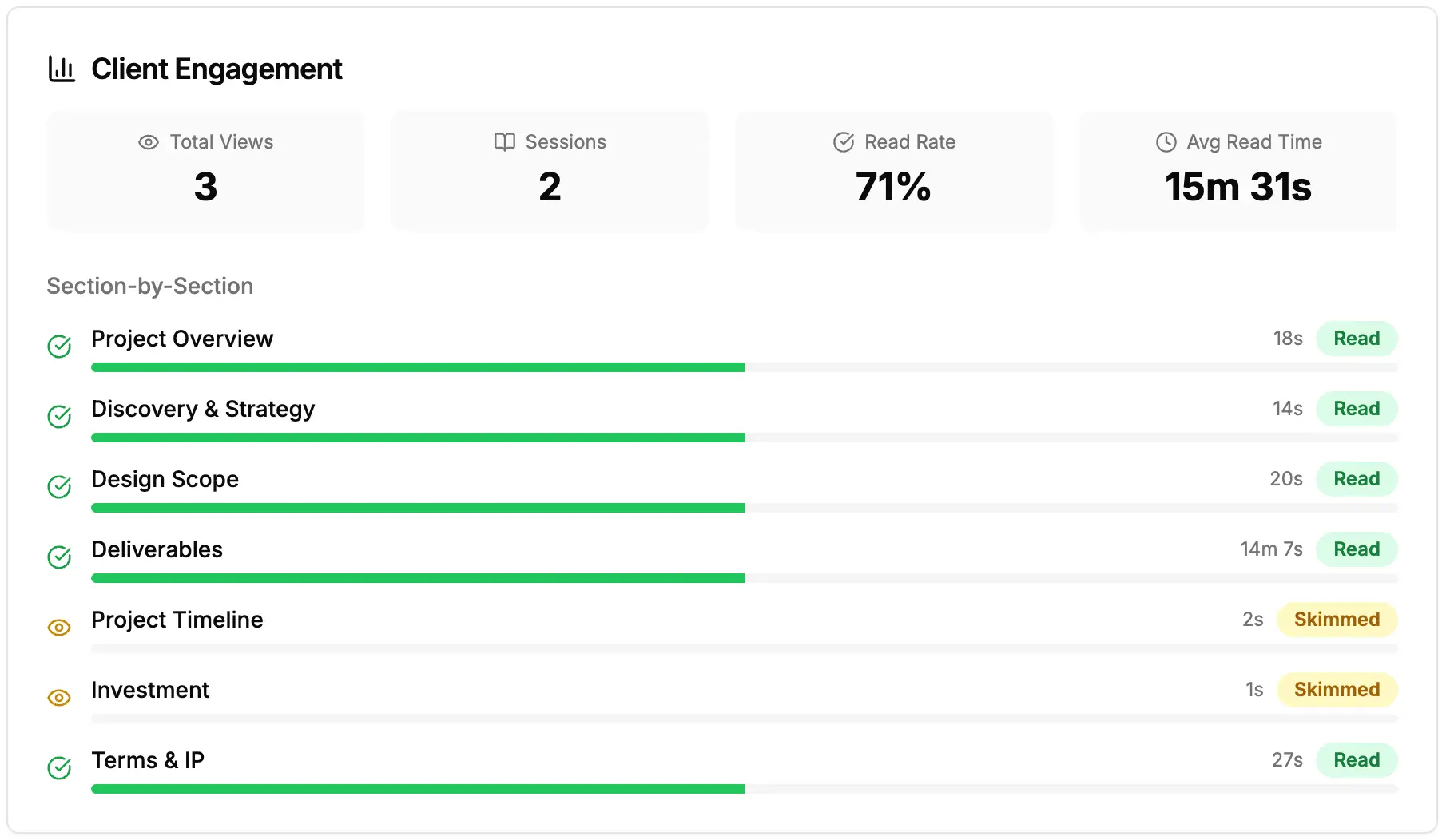The height and width of the screenshot is (840, 1446).
Task: Select the Section-by-Section heading
Action: [150, 286]
